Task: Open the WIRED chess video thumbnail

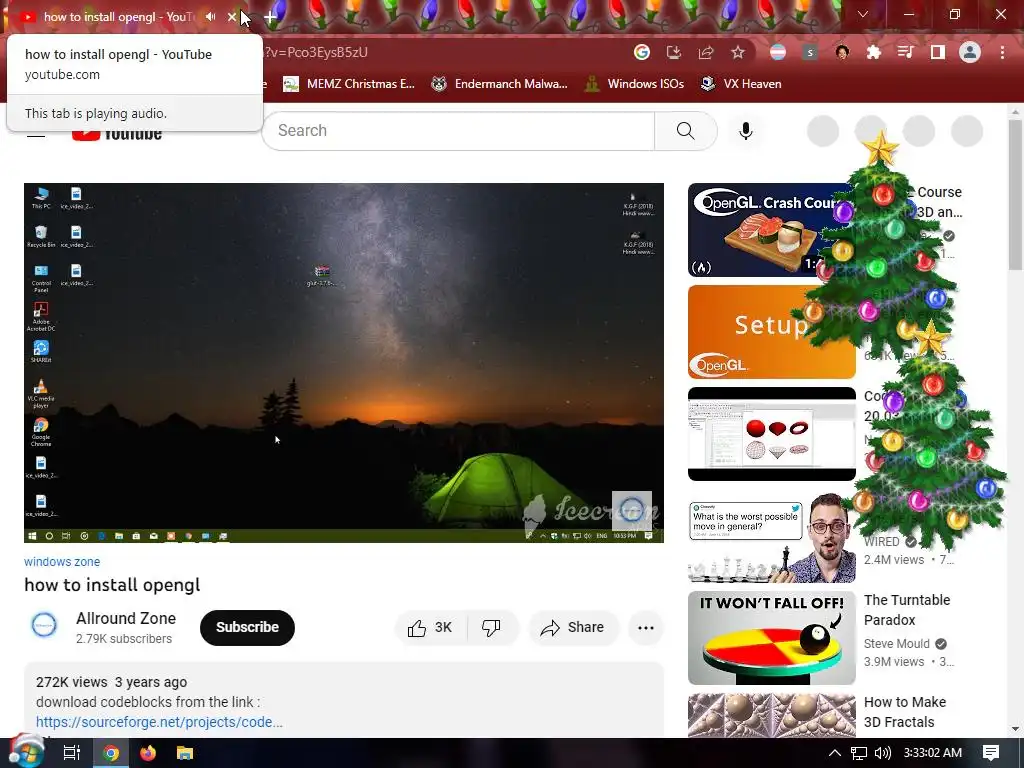Action: [x=771, y=536]
